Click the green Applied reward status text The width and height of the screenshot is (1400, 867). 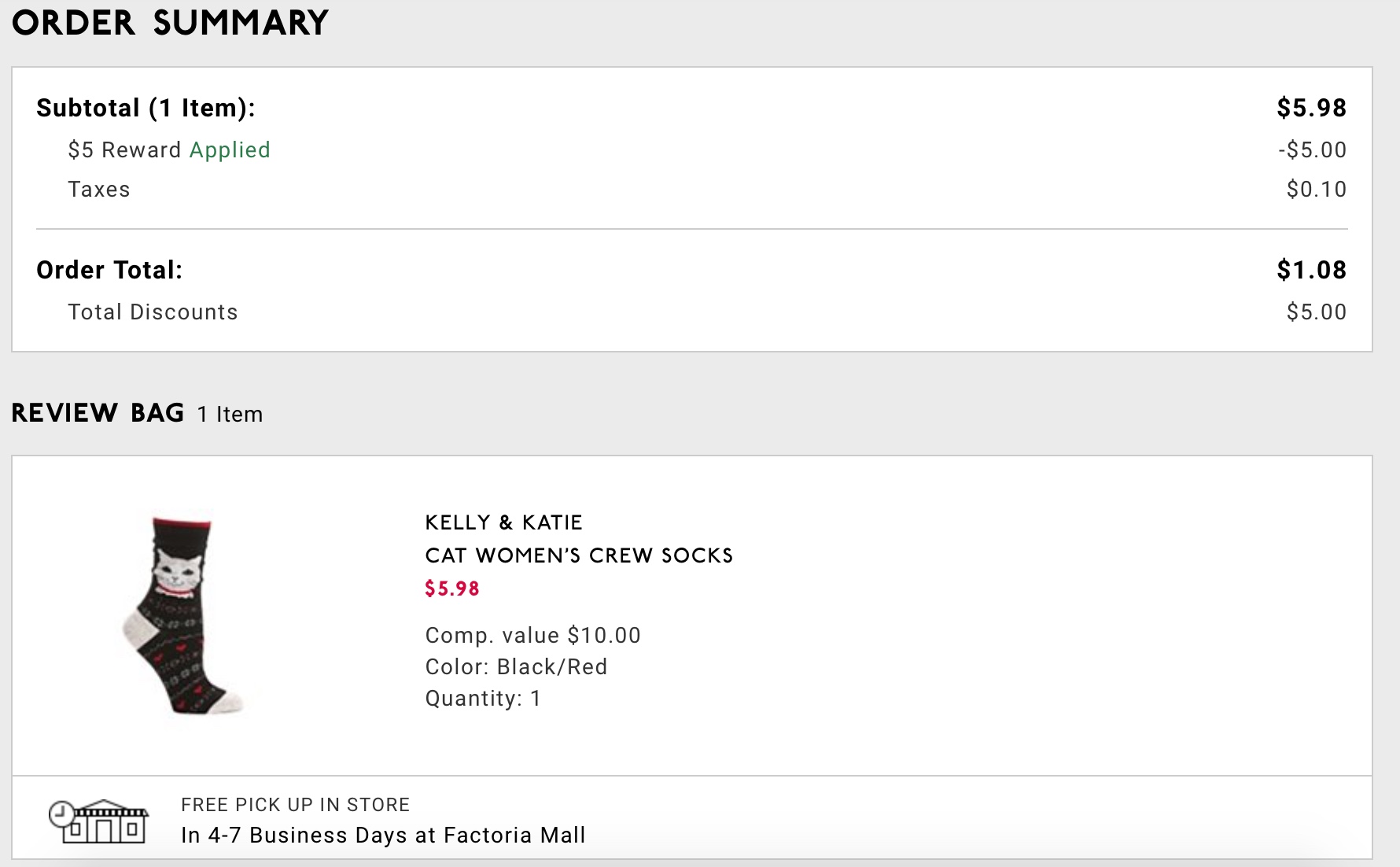point(230,149)
